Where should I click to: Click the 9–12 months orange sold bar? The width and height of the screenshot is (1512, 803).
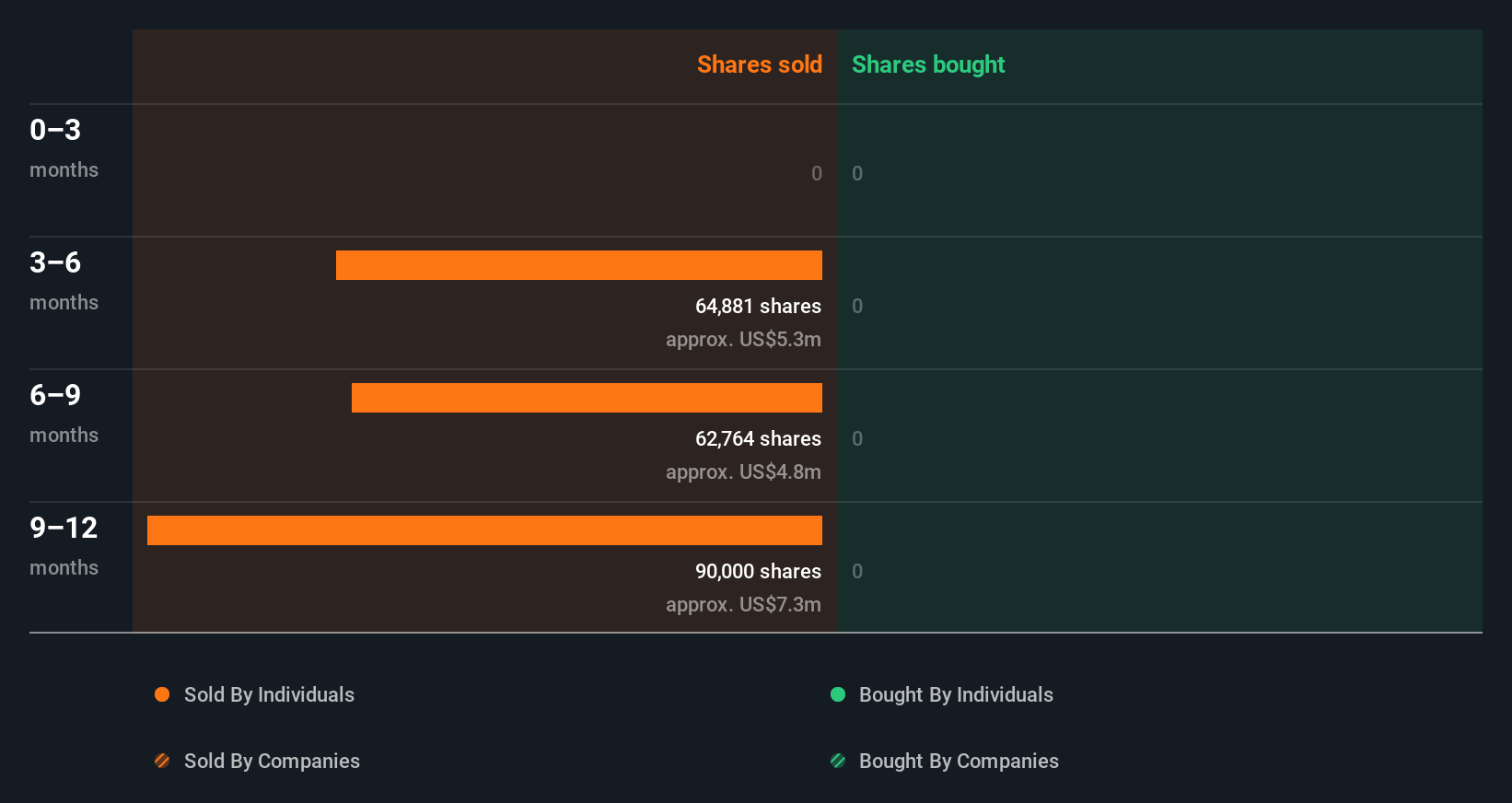(484, 530)
